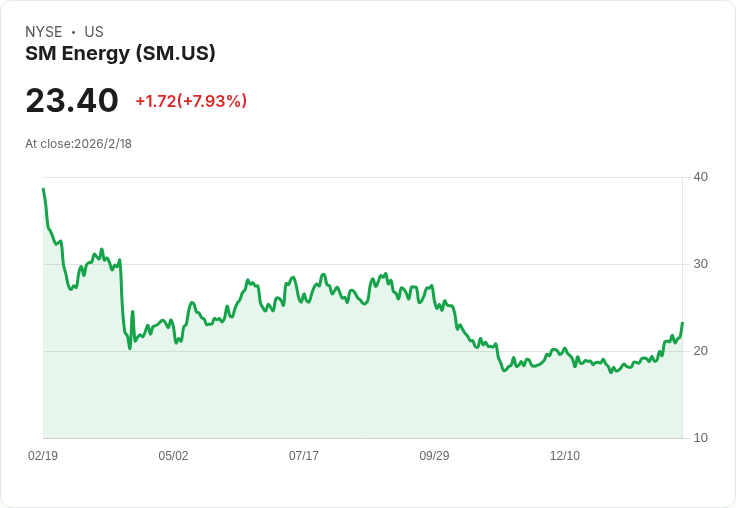Click the price line's latest endpoint at right
The image size is (736, 508).
tap(682, 323)
